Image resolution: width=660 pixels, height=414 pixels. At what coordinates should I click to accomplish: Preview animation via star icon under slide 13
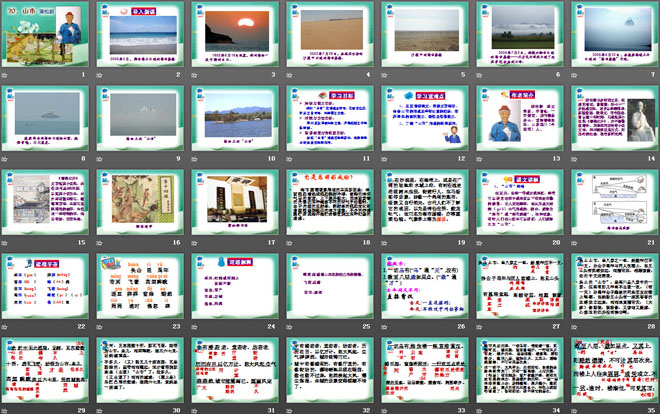click(x=479, y=159)
